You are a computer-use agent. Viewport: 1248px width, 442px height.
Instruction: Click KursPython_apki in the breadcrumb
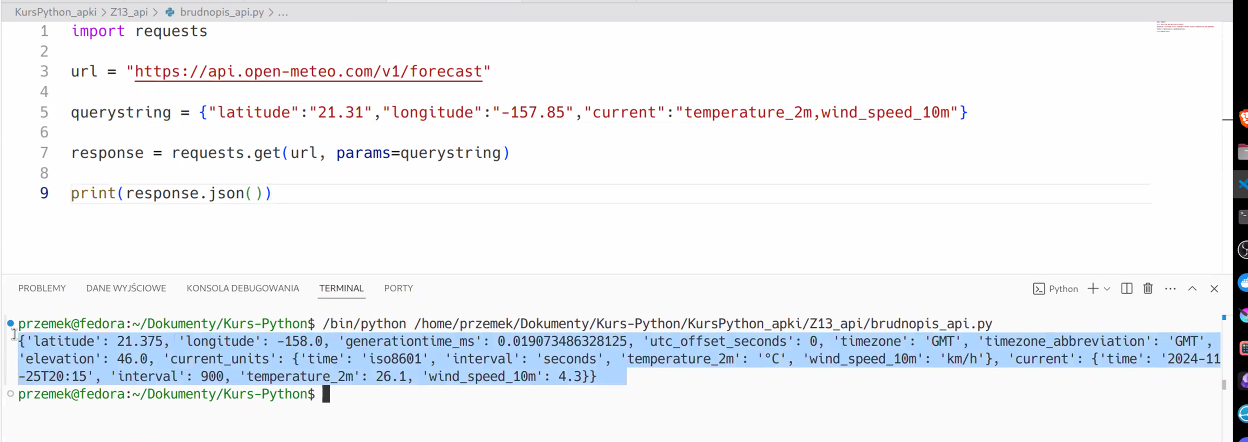[55, 12]
